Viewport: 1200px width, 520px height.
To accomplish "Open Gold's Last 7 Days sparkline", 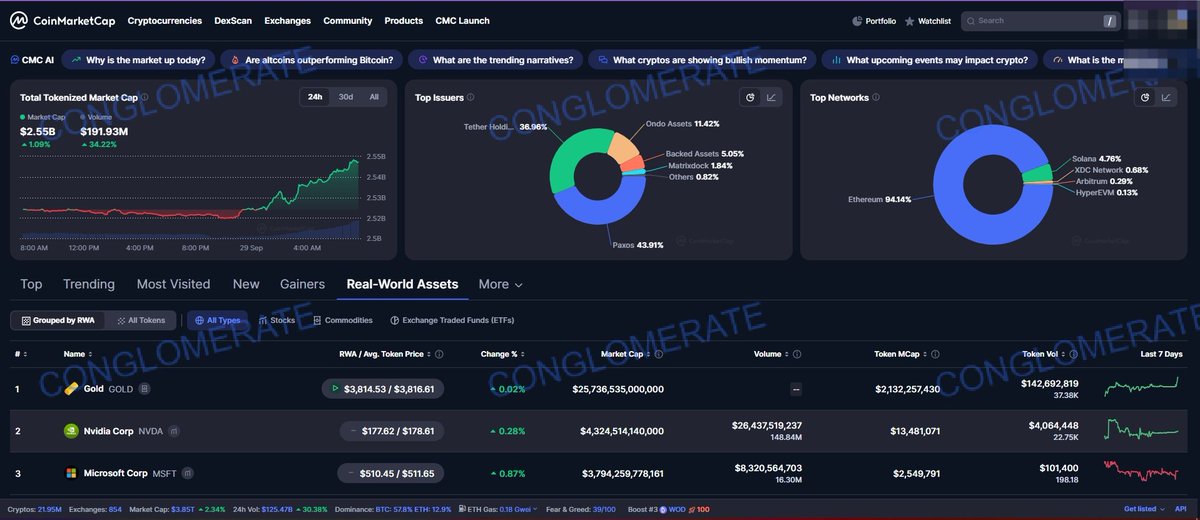I will click(x=1141, y=387).
